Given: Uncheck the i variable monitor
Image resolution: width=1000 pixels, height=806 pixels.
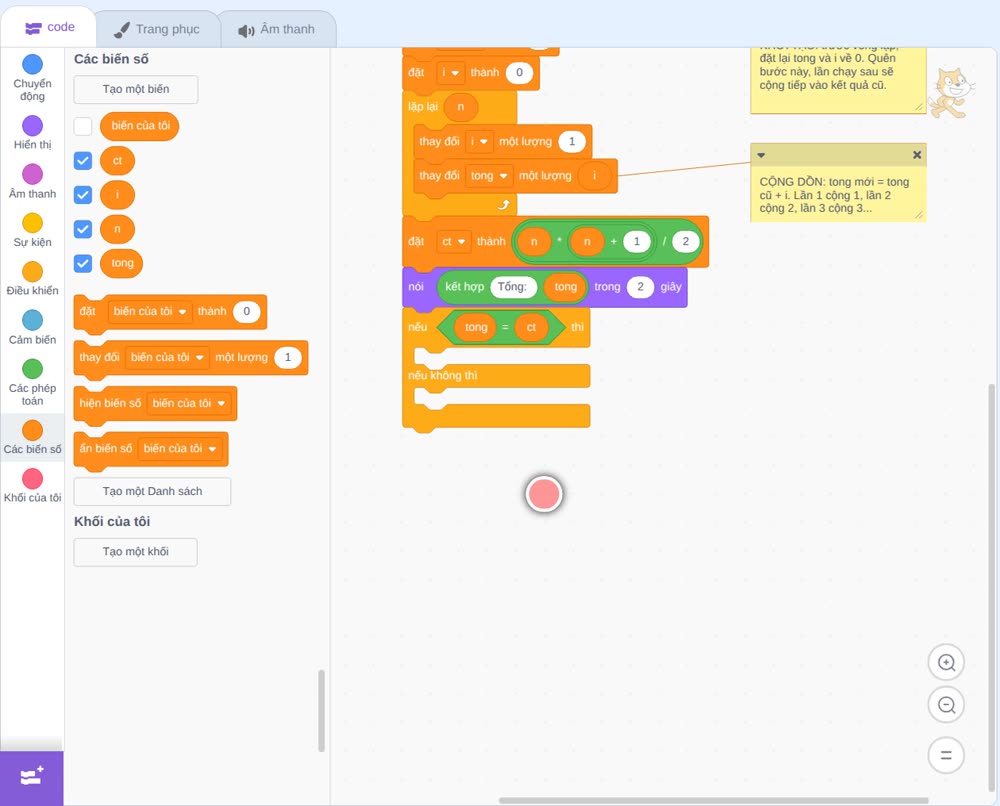Looking at the screenshot, I should click(83, 195).
